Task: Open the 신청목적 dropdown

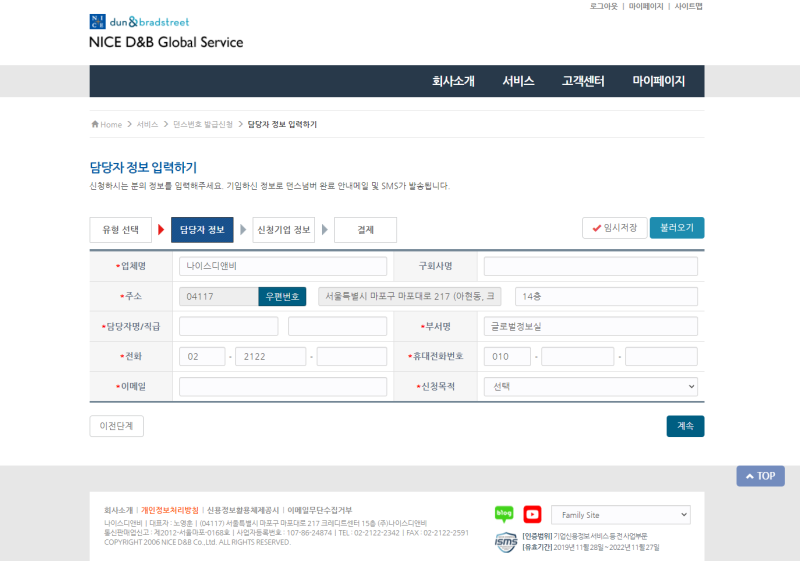Action: 590,387
